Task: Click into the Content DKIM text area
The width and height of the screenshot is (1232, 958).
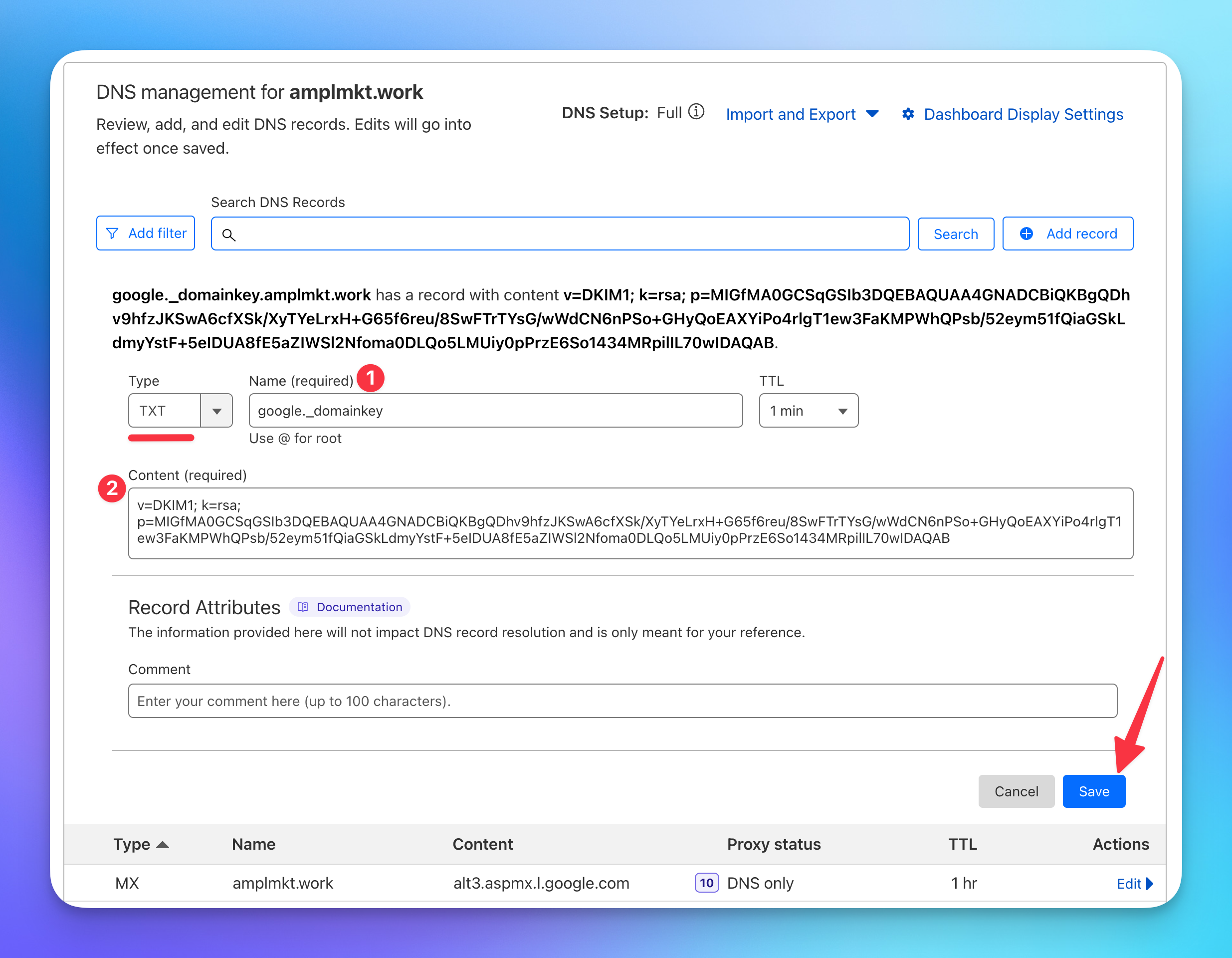Action: tap(630, 523)
